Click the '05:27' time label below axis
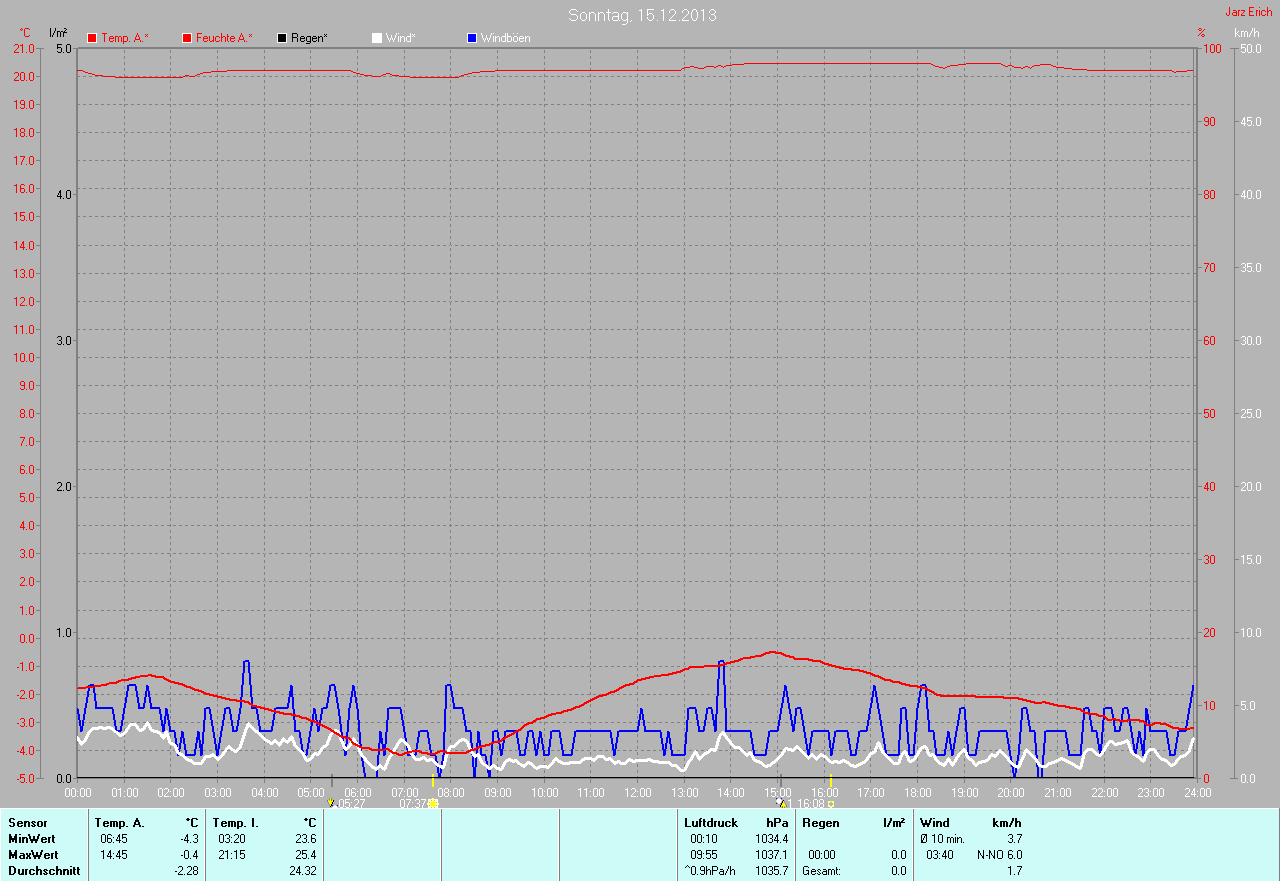 352,803
